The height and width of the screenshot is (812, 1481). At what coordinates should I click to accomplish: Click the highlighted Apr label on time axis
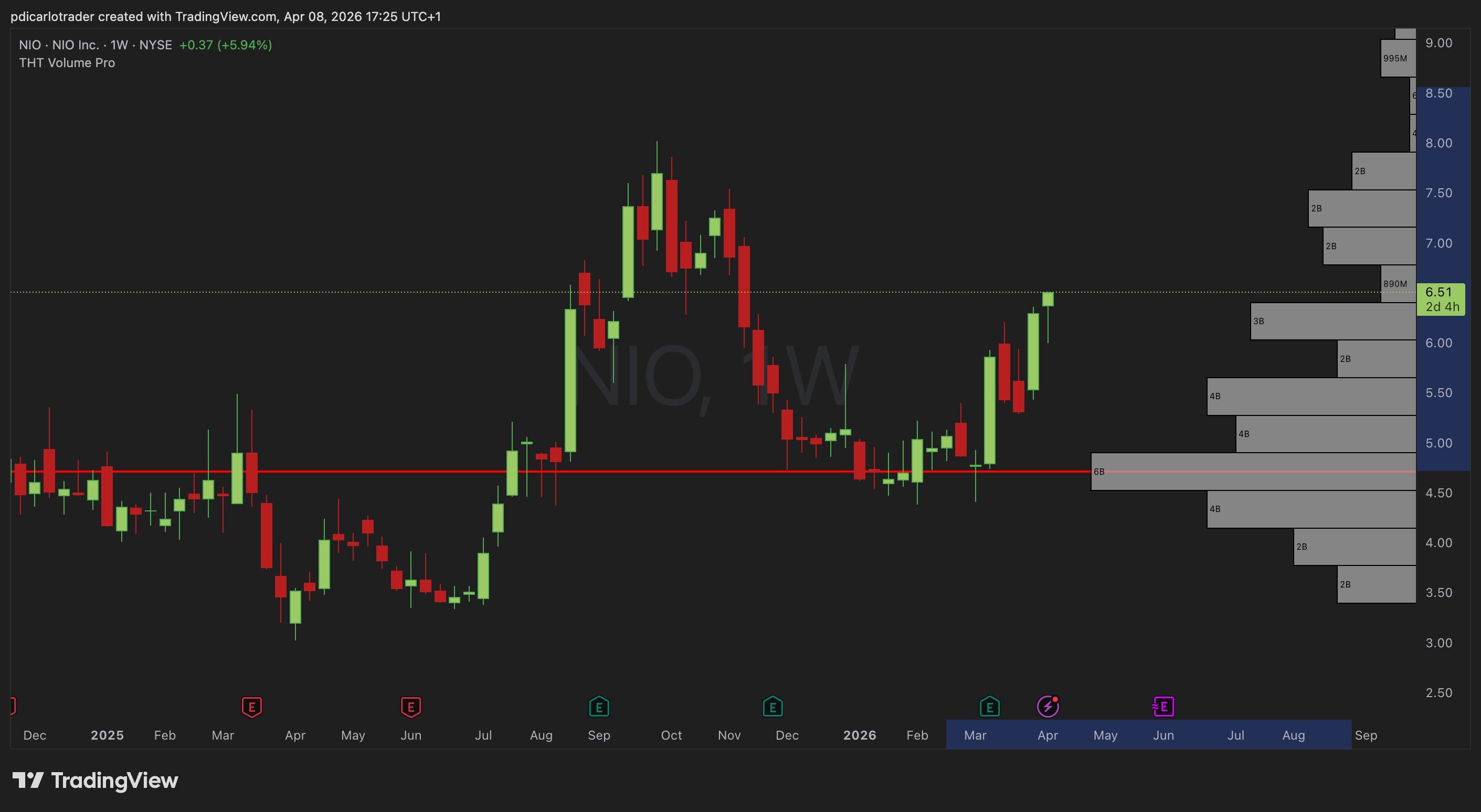click(1047, 735)
